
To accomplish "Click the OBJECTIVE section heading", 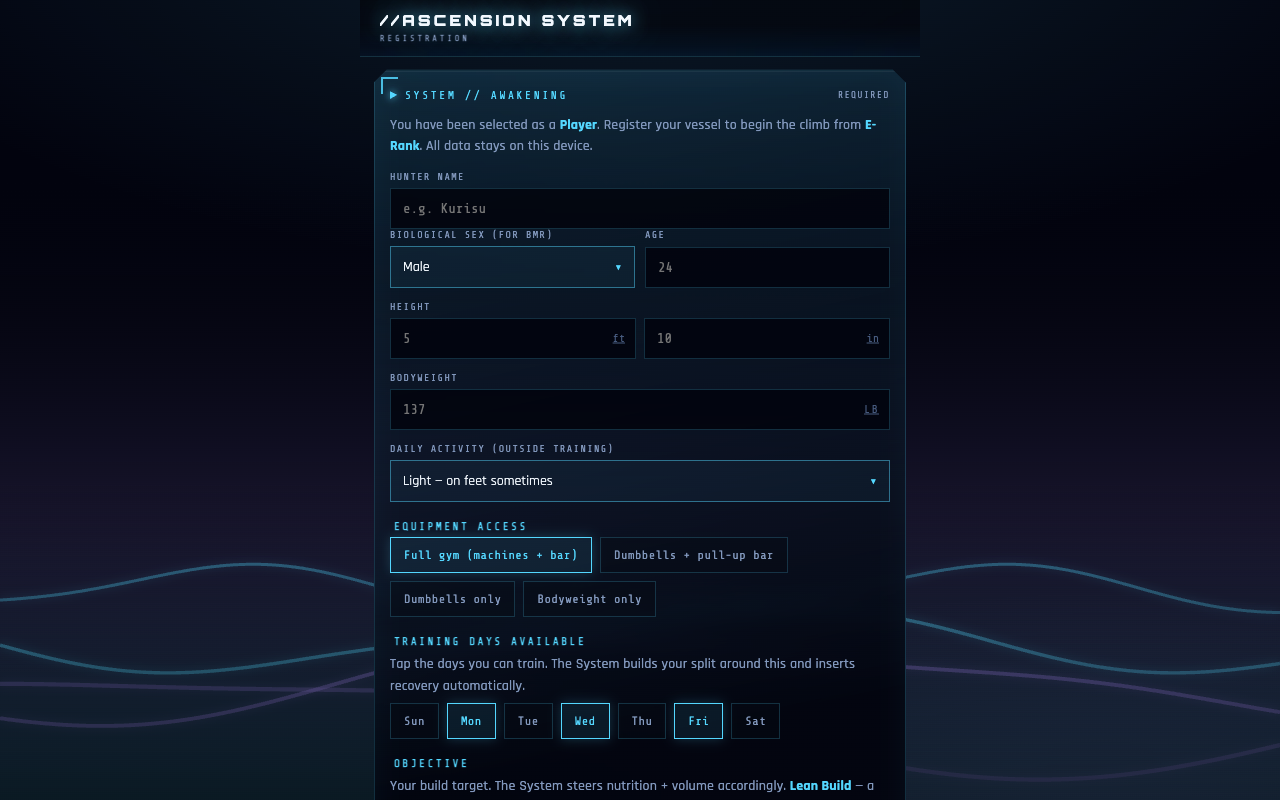I will click(x=431, y=764).
